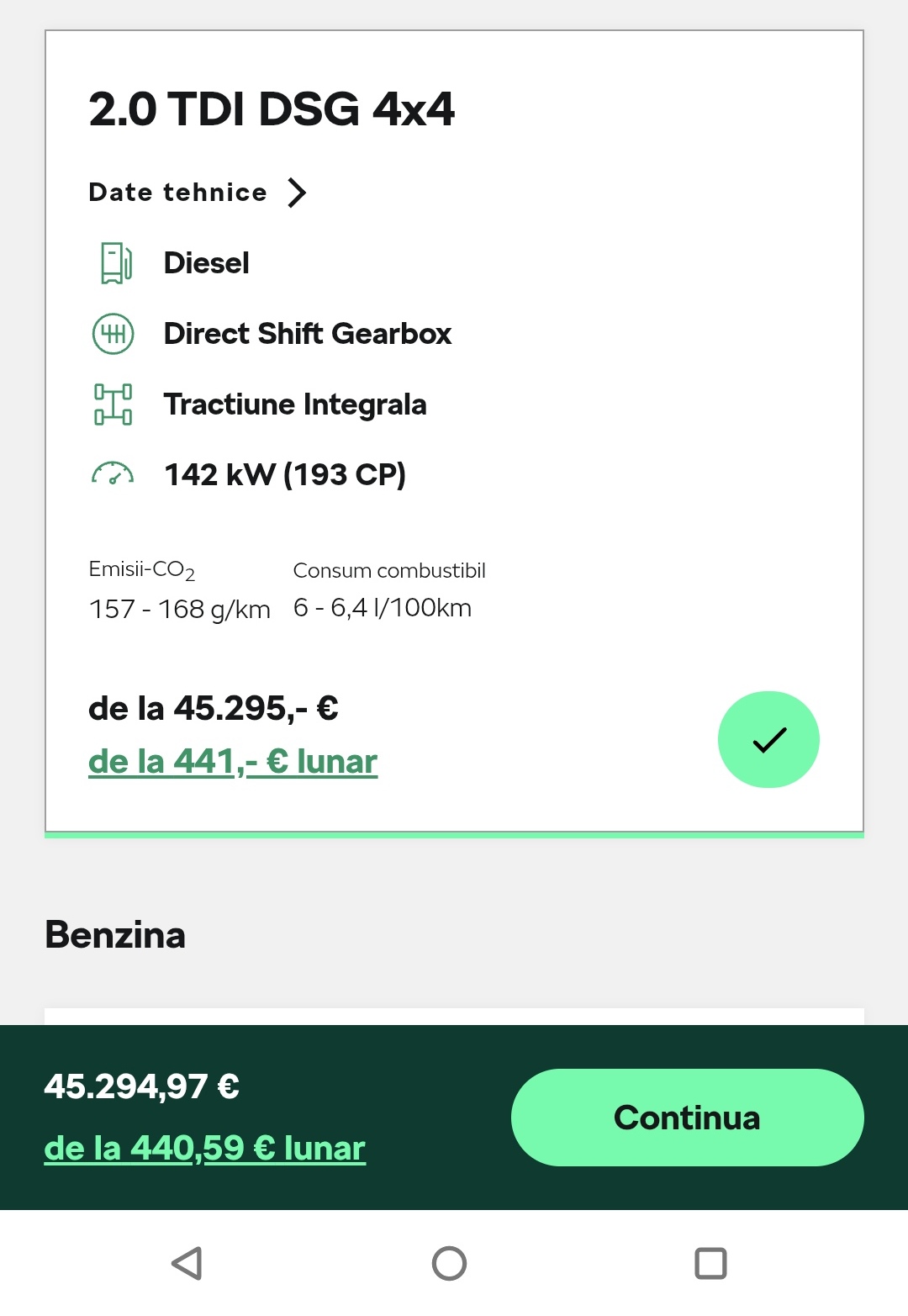Image resolution: width=908 pixels, height=1316 pixels.
Task: Click the Tractiune Integrala label
Action: click(295, 404)
